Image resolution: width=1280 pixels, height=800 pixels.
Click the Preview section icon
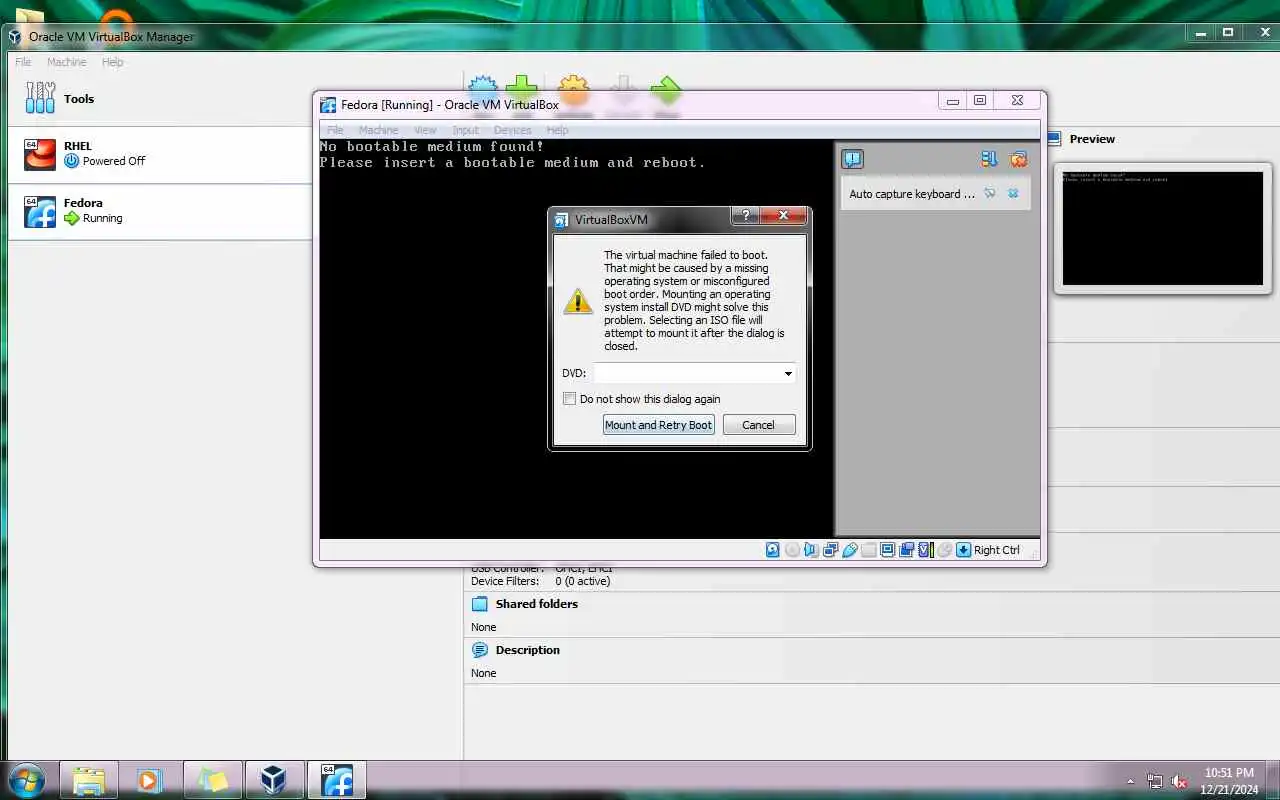(x=1054, y=139)
